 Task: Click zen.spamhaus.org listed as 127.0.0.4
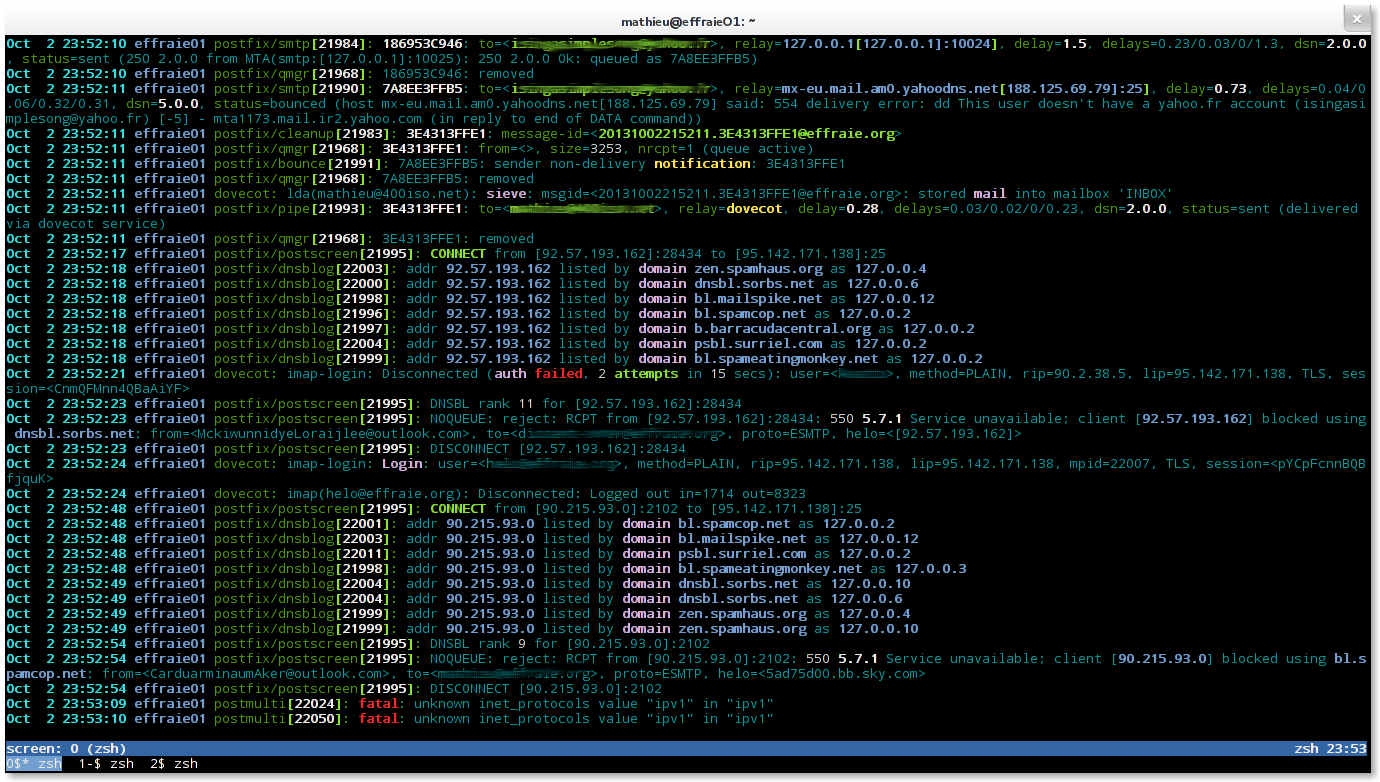(758, 269)
